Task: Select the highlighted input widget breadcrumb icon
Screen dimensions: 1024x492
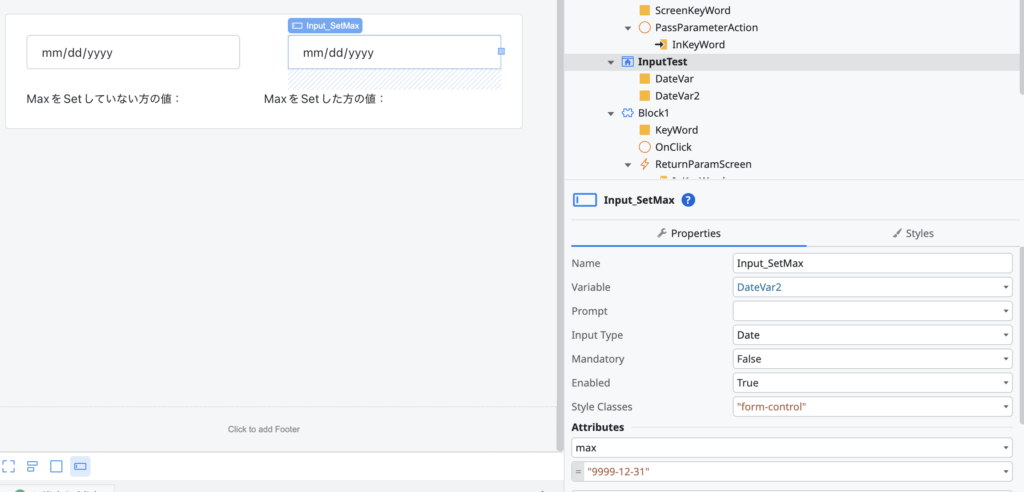Action: click(x=81, y=466)
